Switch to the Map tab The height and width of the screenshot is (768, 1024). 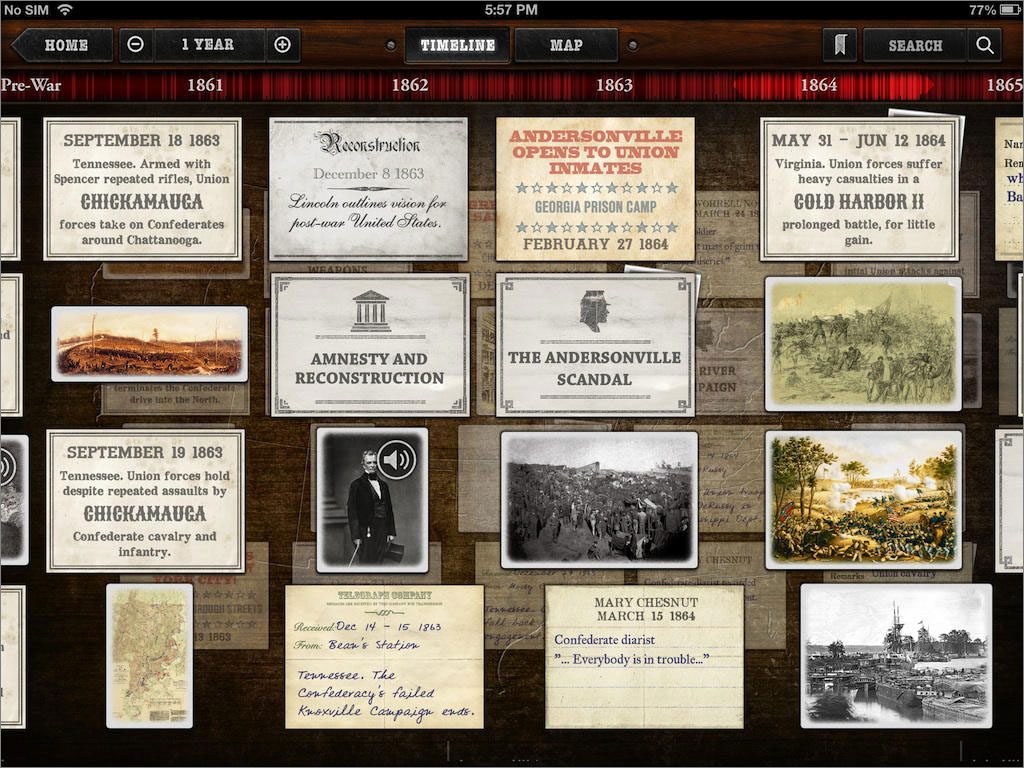[566, 45]
